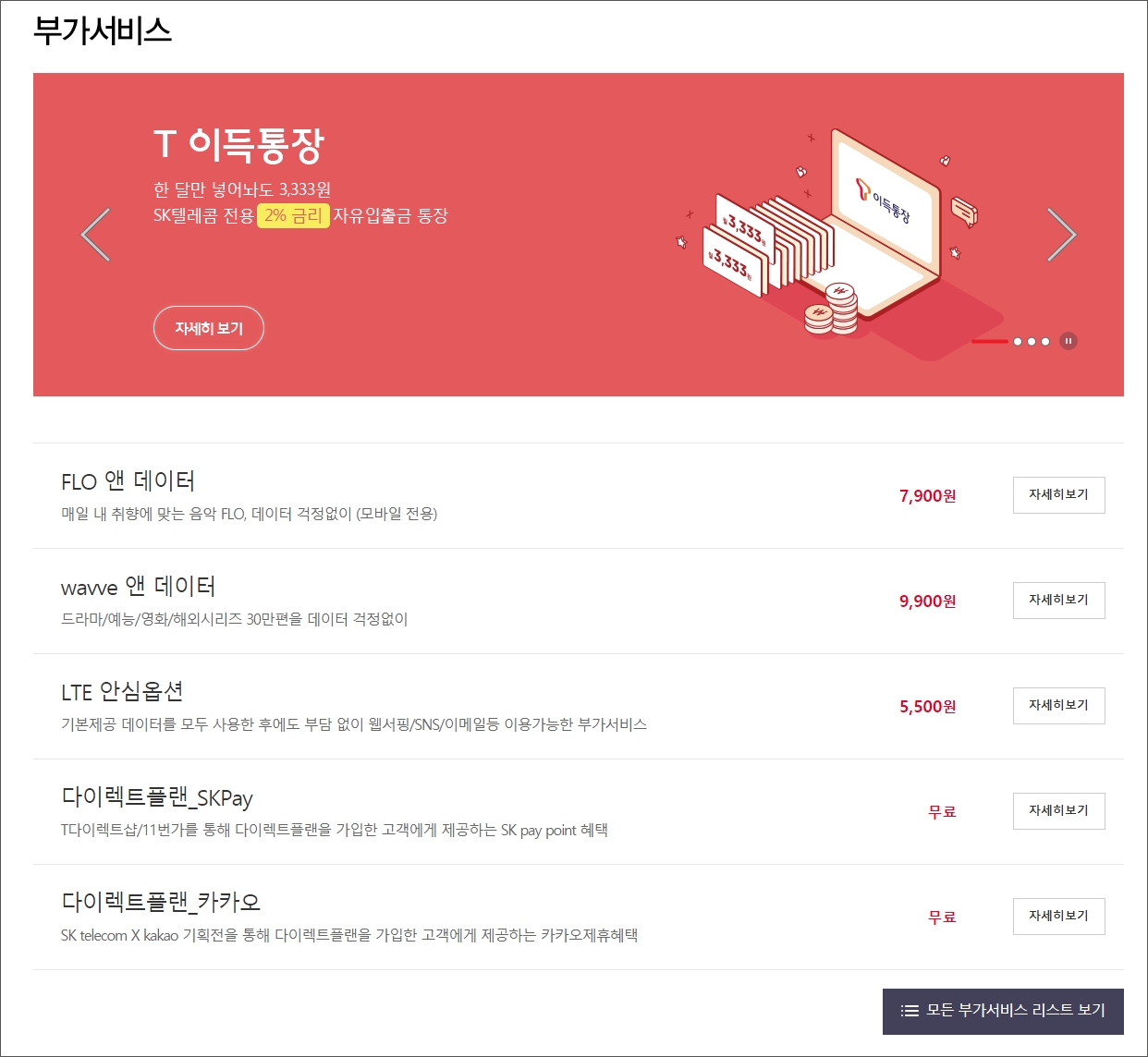Screen dimensions: 1148x1057
Task: Open 모든 부가서비스 리스트 보기
Action: pyautogui.click(x=1003, y=1012)
